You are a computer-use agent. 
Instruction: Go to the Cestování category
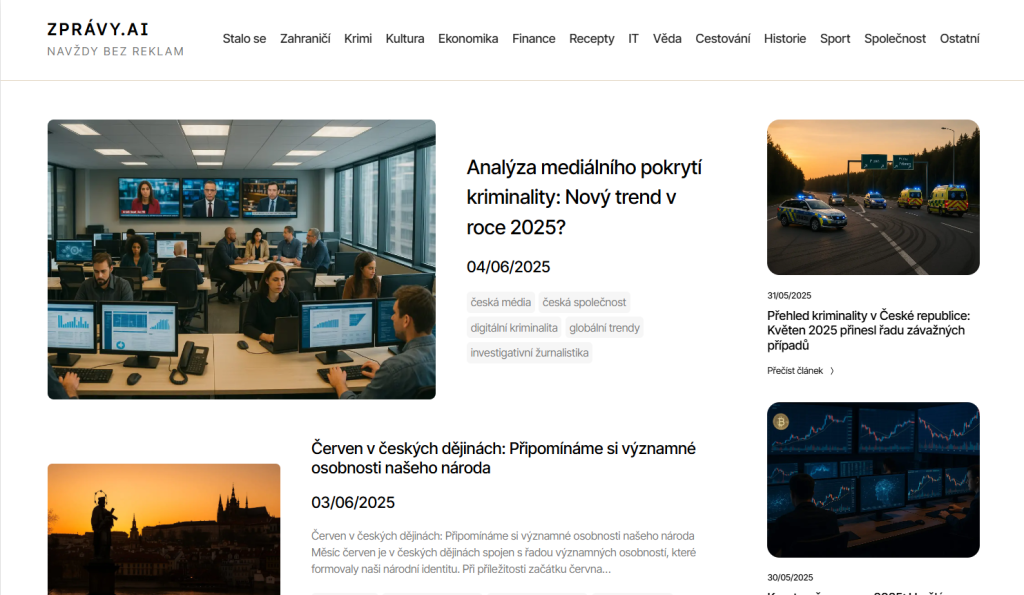pyautogui.click(x=722, y=39)
